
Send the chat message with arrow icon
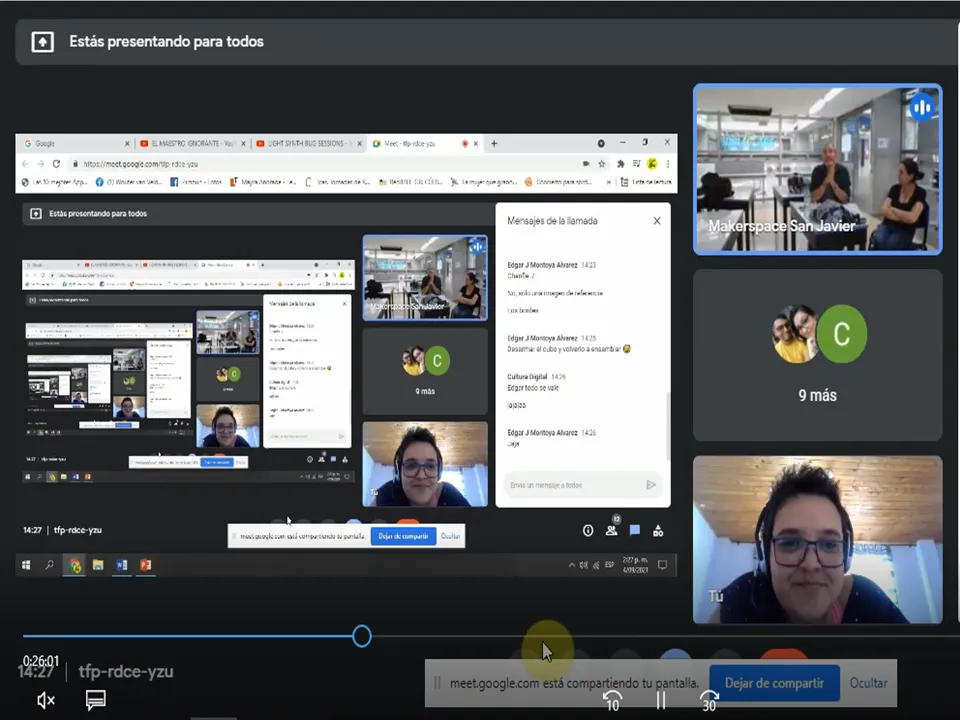tap(651, 485)
